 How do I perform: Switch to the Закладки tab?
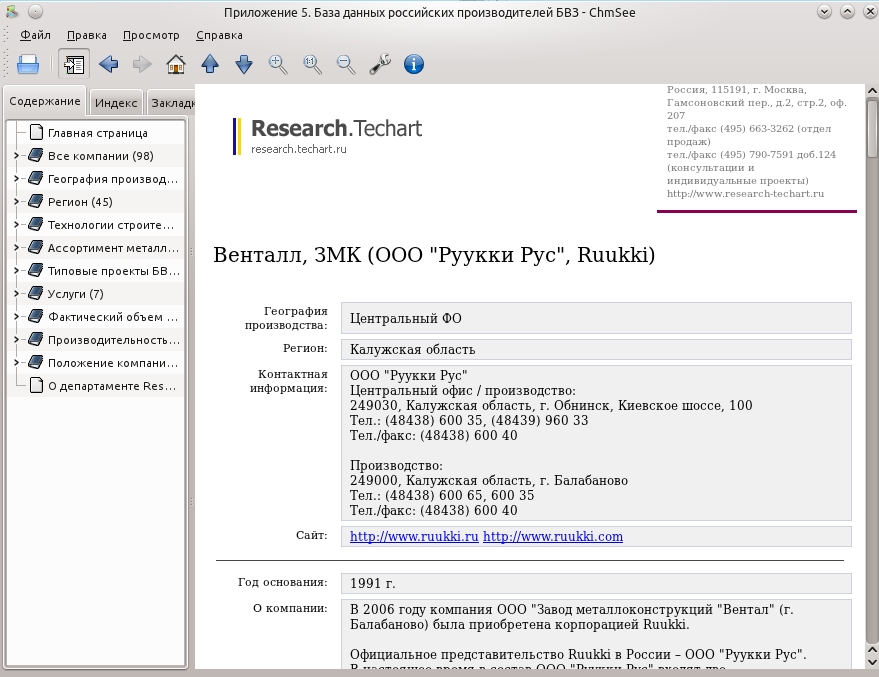tap(172, 103)
